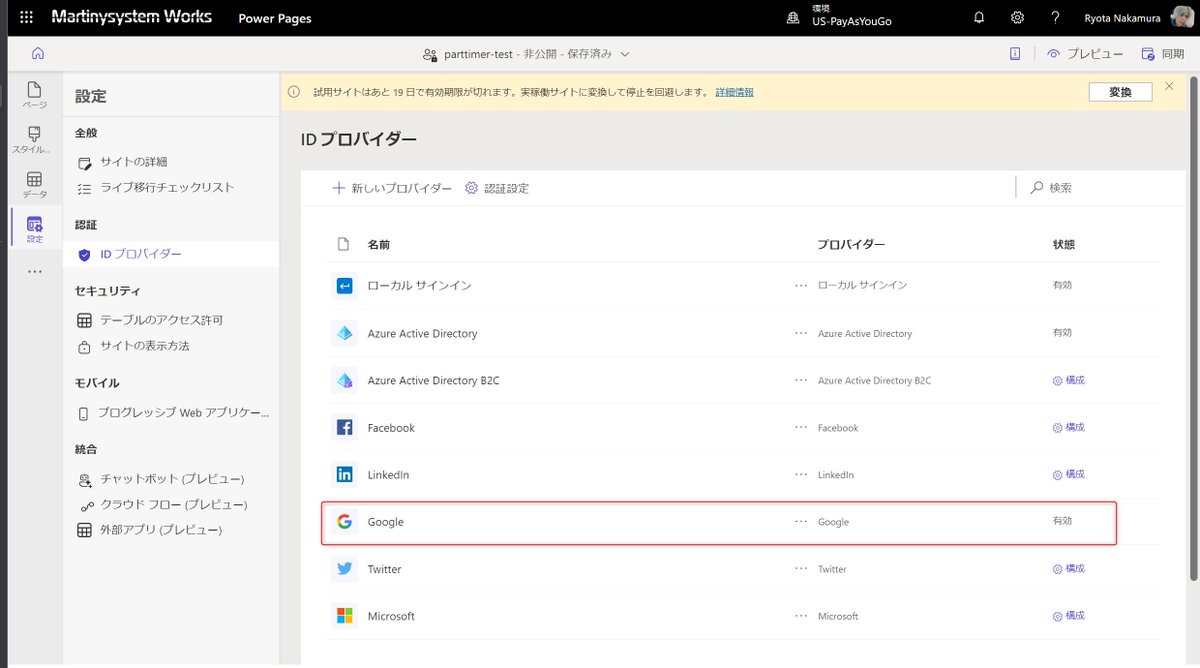Viewport: 1200px width, 668px height.
Task: Open Ryota Nakamura account avatar
Action: [x=1180, y=18]
